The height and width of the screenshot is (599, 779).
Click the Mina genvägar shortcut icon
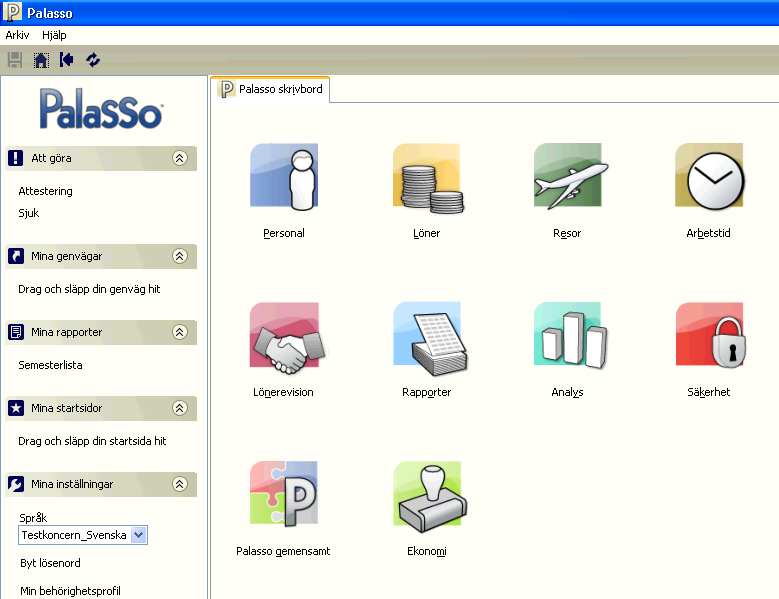tap(15, 256)
